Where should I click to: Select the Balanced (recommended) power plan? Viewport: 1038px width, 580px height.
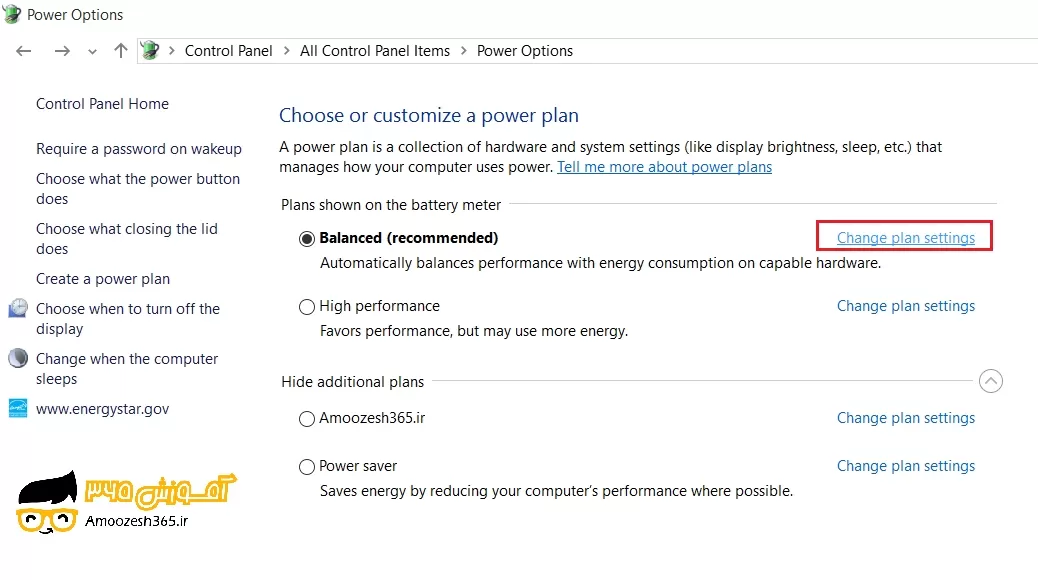click(307, 238)
